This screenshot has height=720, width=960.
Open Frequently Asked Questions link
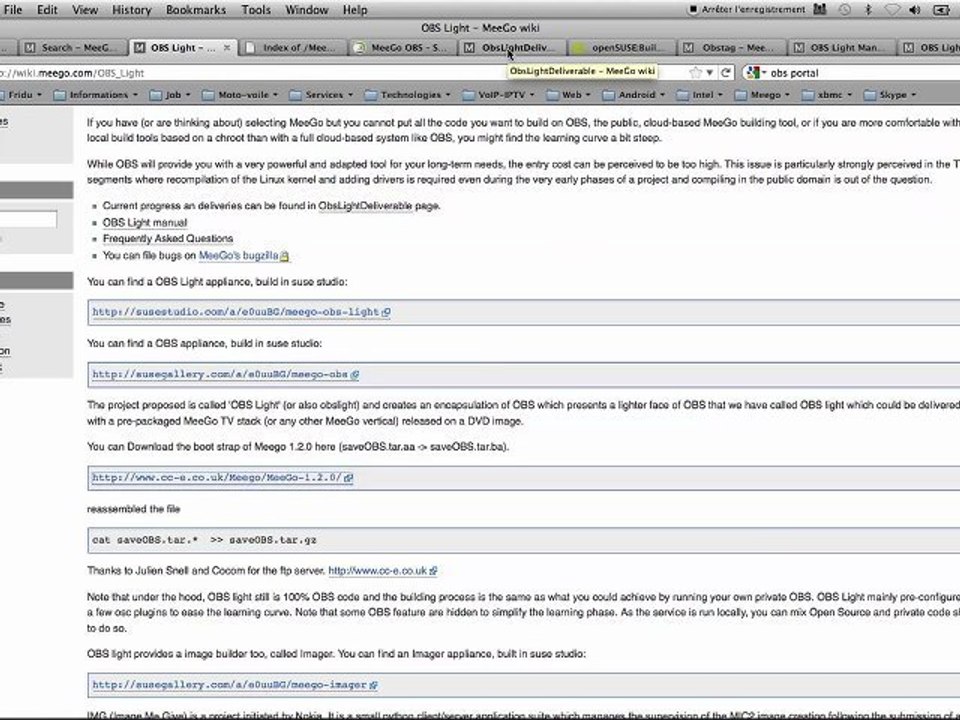tap(168, 239)
